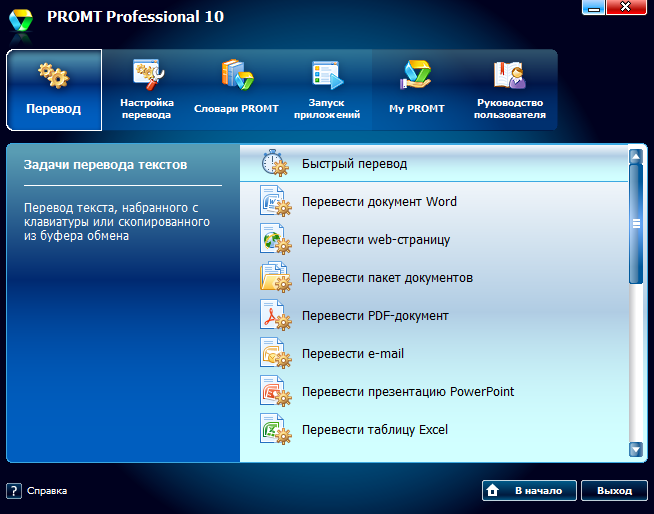The height and width of the screenshot is (514, 654).
Task: Click the PowerPoint presentation translate icon
Action: pos(275,391)
